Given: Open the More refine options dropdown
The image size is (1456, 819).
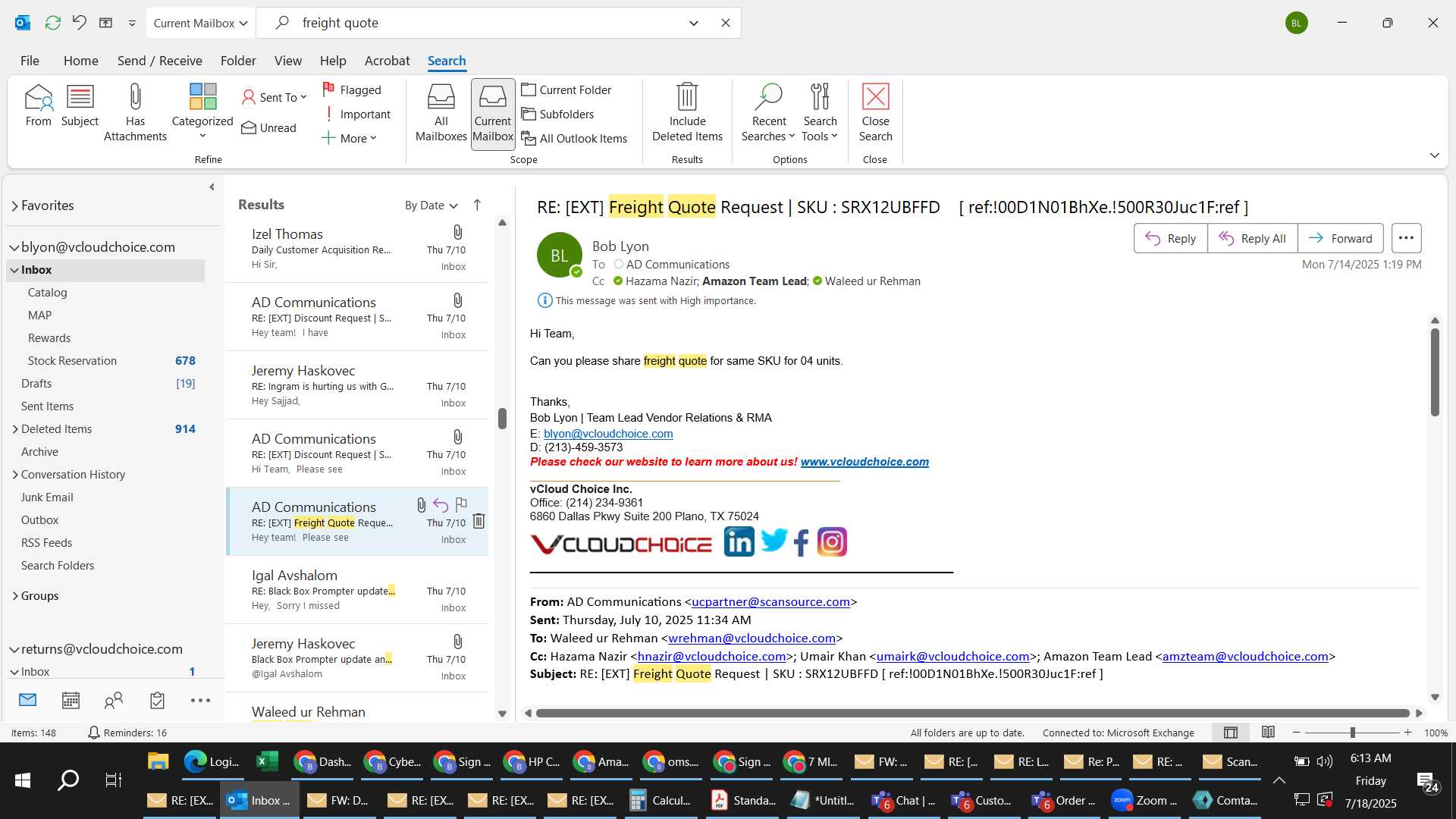Looking at the screenshot, I should [x=350, y=138].
